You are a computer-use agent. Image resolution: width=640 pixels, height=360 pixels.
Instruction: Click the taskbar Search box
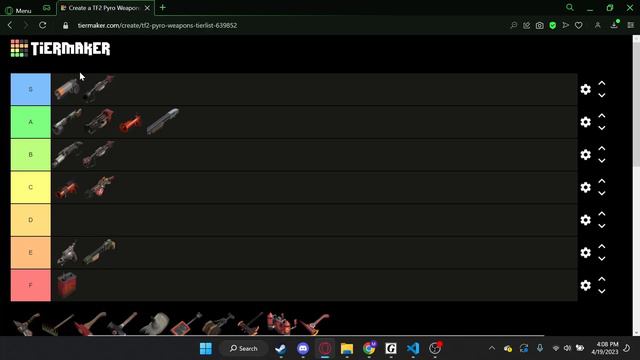tap(244, 348)
